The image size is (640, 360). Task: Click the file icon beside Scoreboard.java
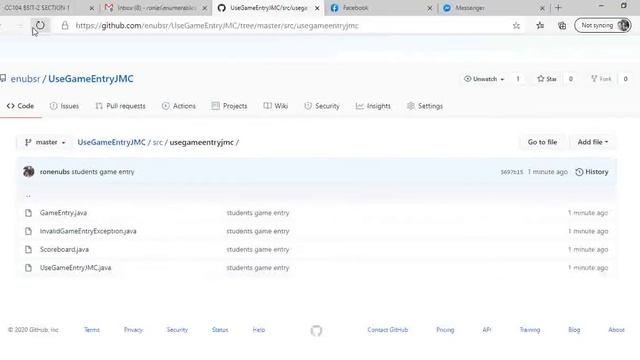tap(28, 249)
